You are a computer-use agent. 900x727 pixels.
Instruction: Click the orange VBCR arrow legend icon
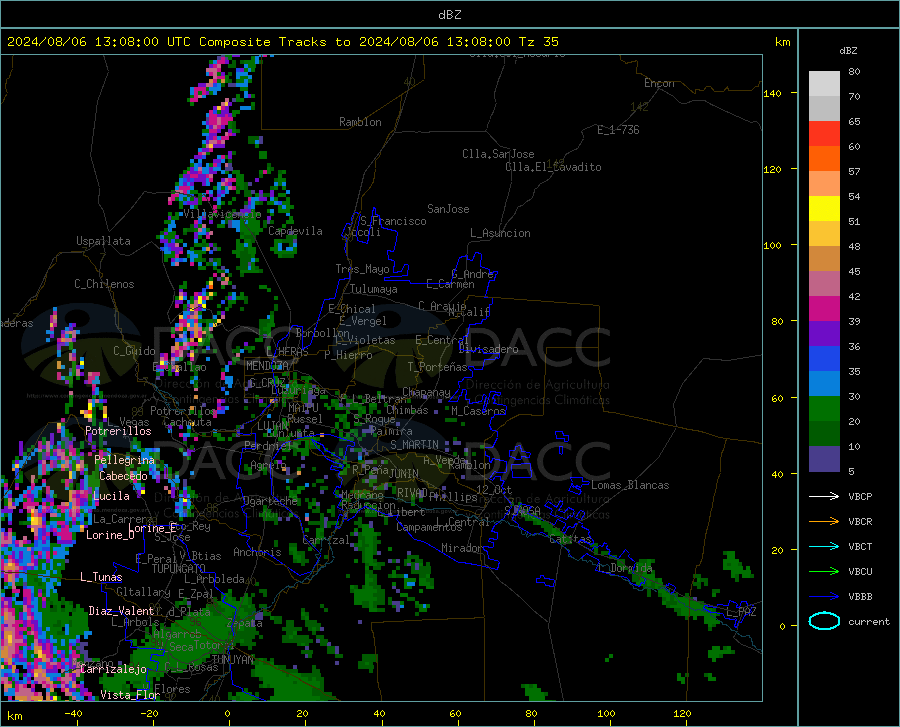coord(824,522)
